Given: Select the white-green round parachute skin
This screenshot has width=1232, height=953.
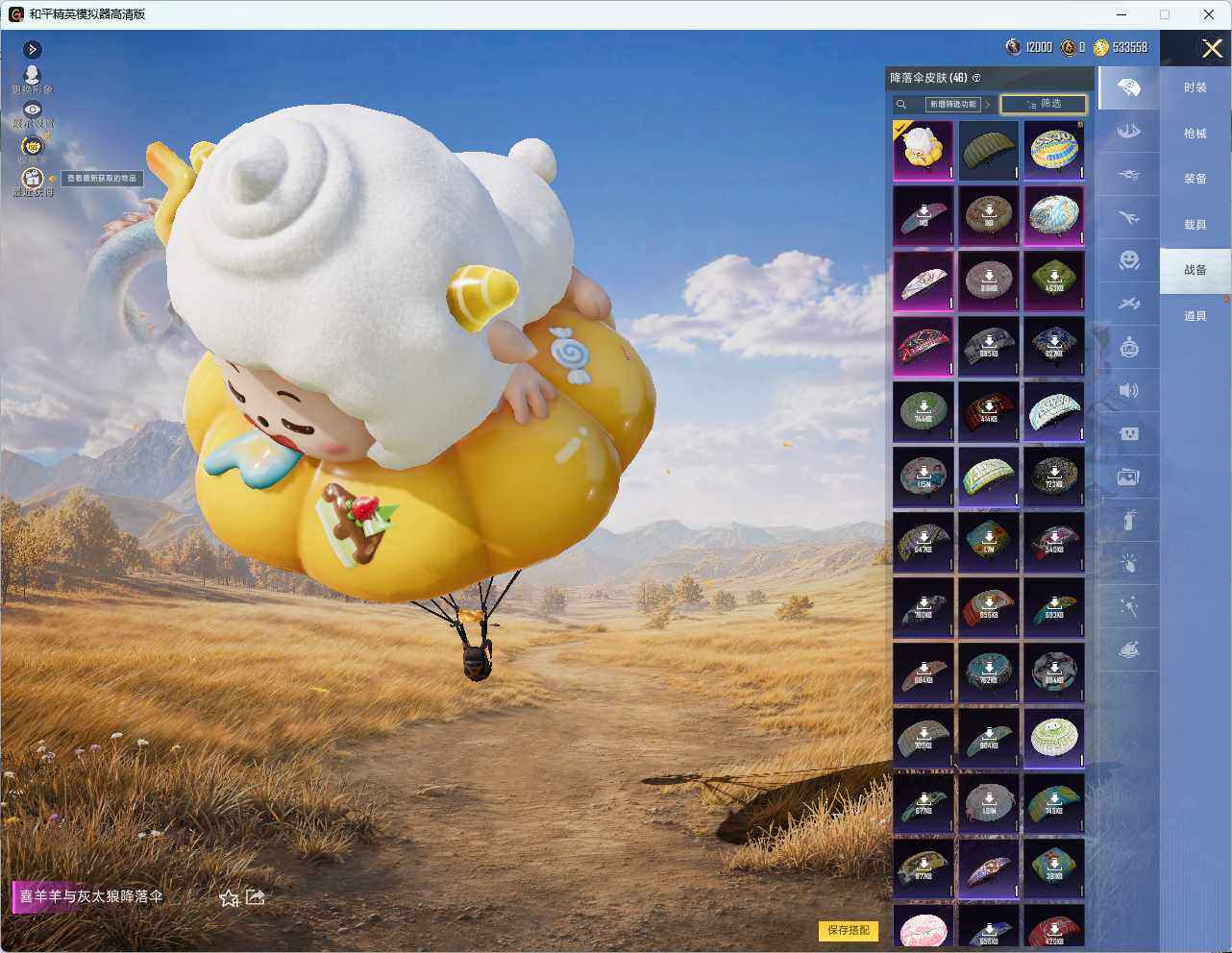Looking at the screenshot, I should tap(1054, 739).
